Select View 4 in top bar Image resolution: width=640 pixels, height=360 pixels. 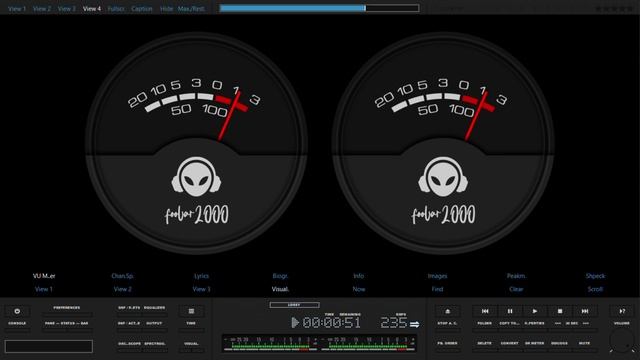[x=92, y=9]
